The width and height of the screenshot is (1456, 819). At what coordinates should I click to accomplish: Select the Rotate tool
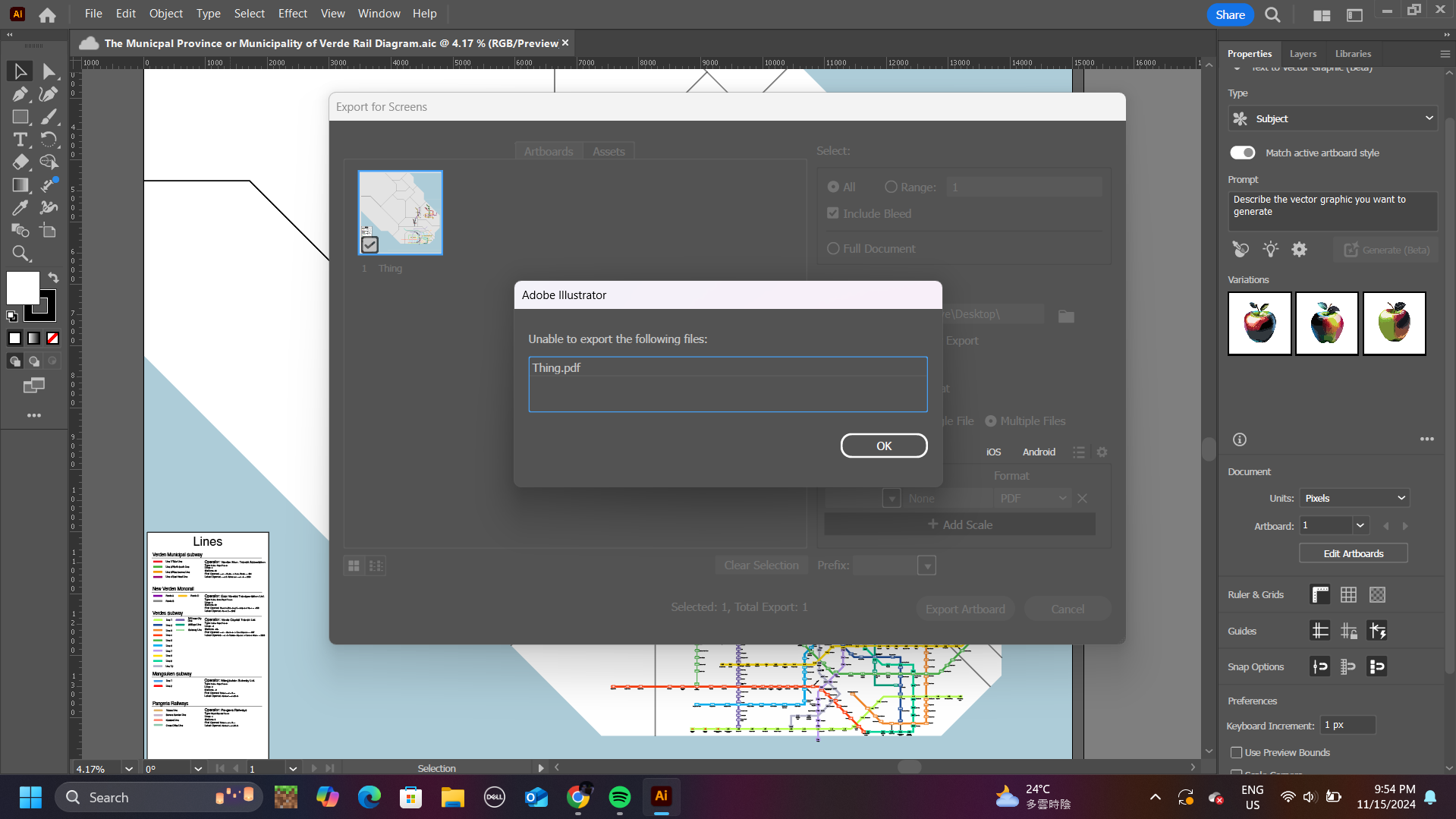(49, 140)
